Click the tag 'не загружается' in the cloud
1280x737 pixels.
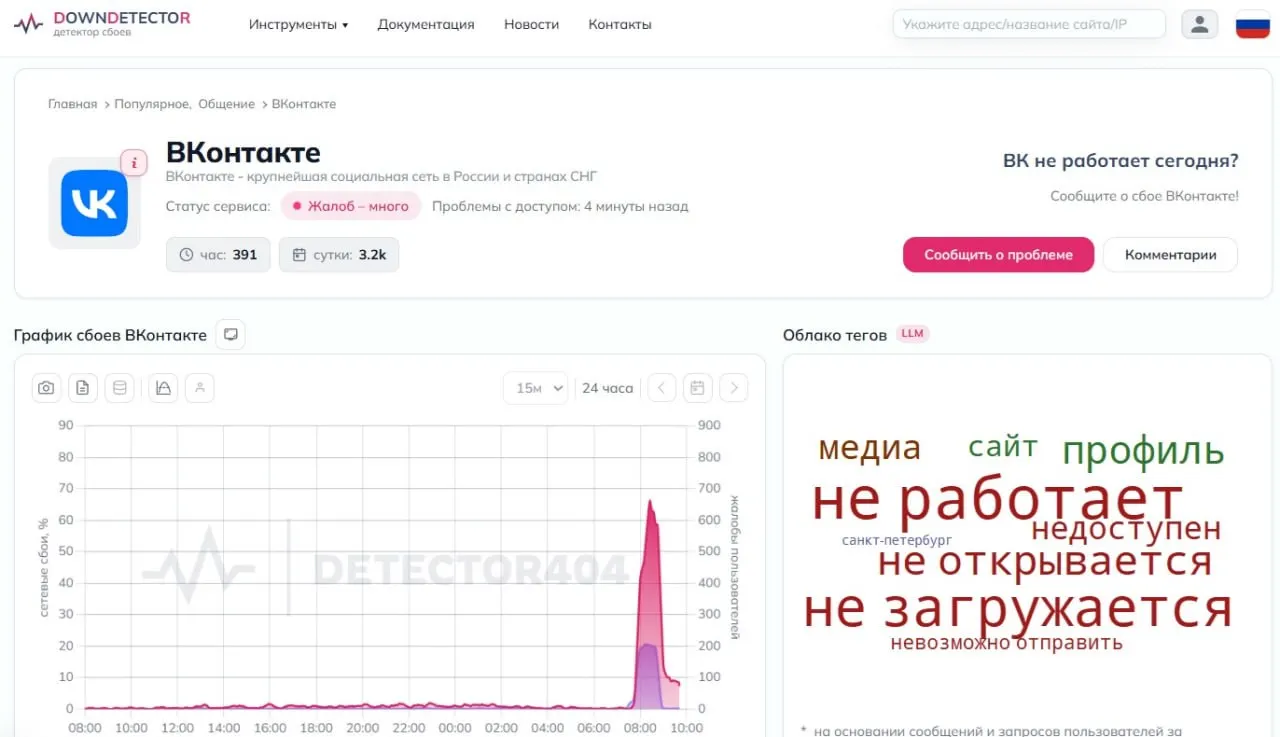pos(1018,608)
